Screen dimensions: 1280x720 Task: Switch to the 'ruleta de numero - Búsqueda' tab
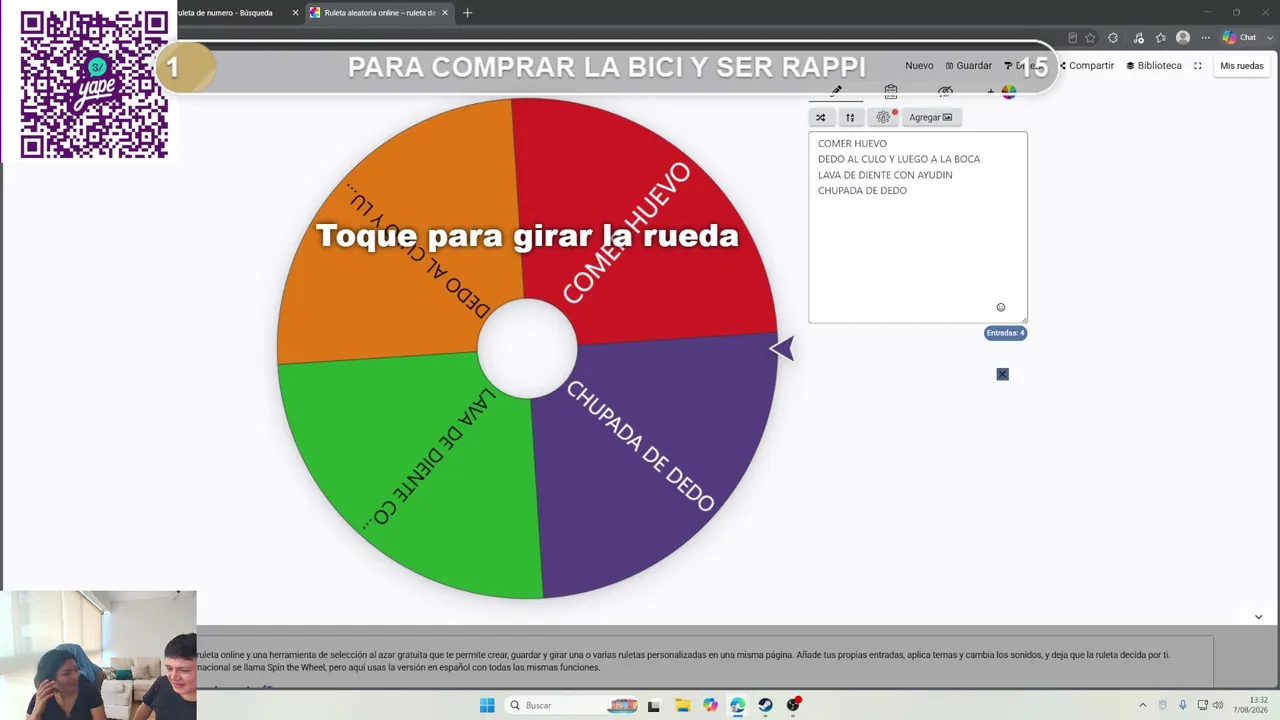tap(225, 13)
